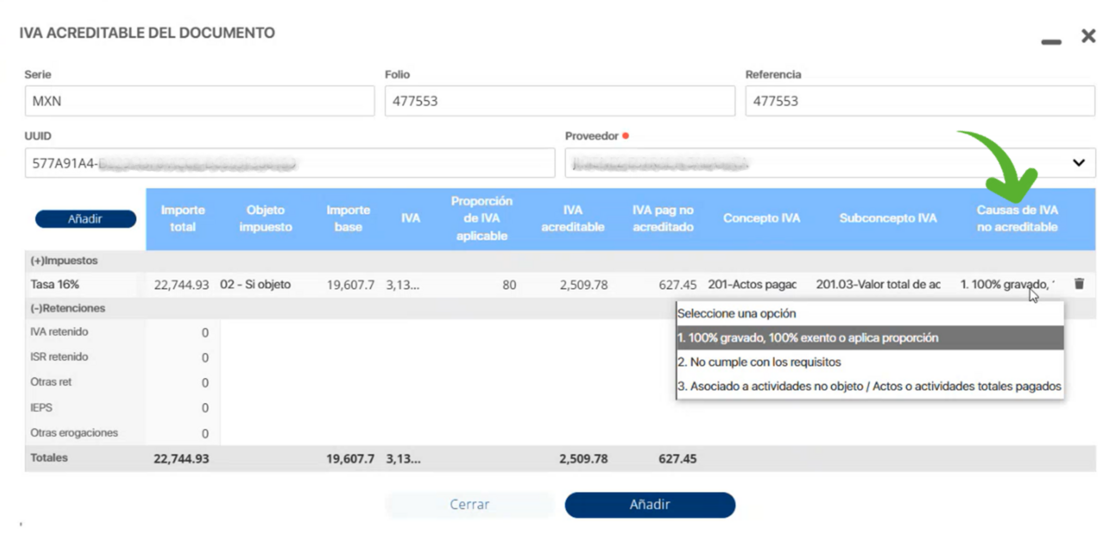This screenshot has width=1100, height=534.
Task: Click Añadir button above the tax table
Action: pos(85,219)
